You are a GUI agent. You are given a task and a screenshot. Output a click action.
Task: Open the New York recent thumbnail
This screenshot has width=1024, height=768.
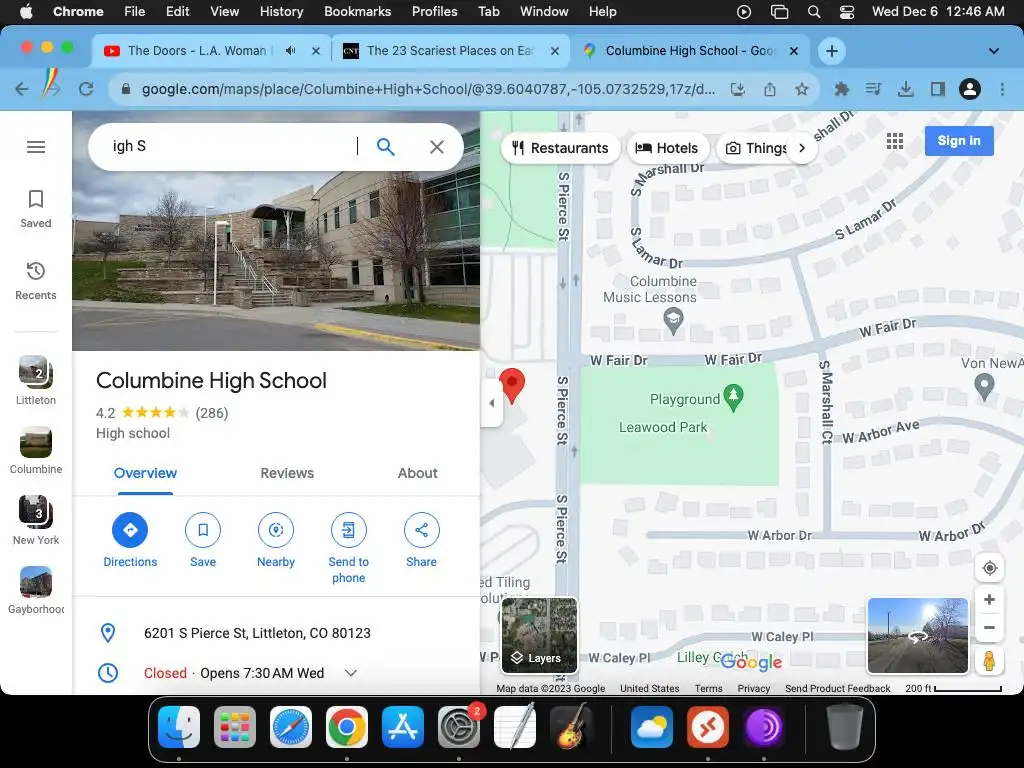pyautogui.click(x=36, y=520)
